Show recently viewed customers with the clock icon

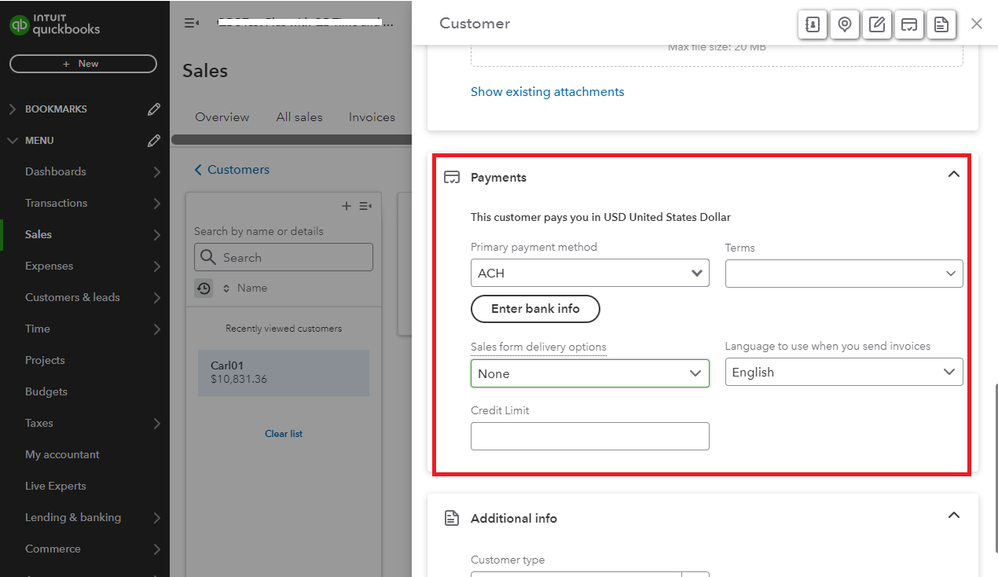pyautogui.click(x=204, y=288)
